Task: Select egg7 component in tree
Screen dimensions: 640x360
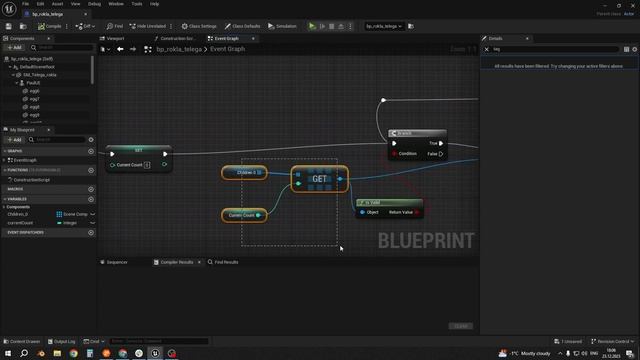Action: (x=34, y=99)
